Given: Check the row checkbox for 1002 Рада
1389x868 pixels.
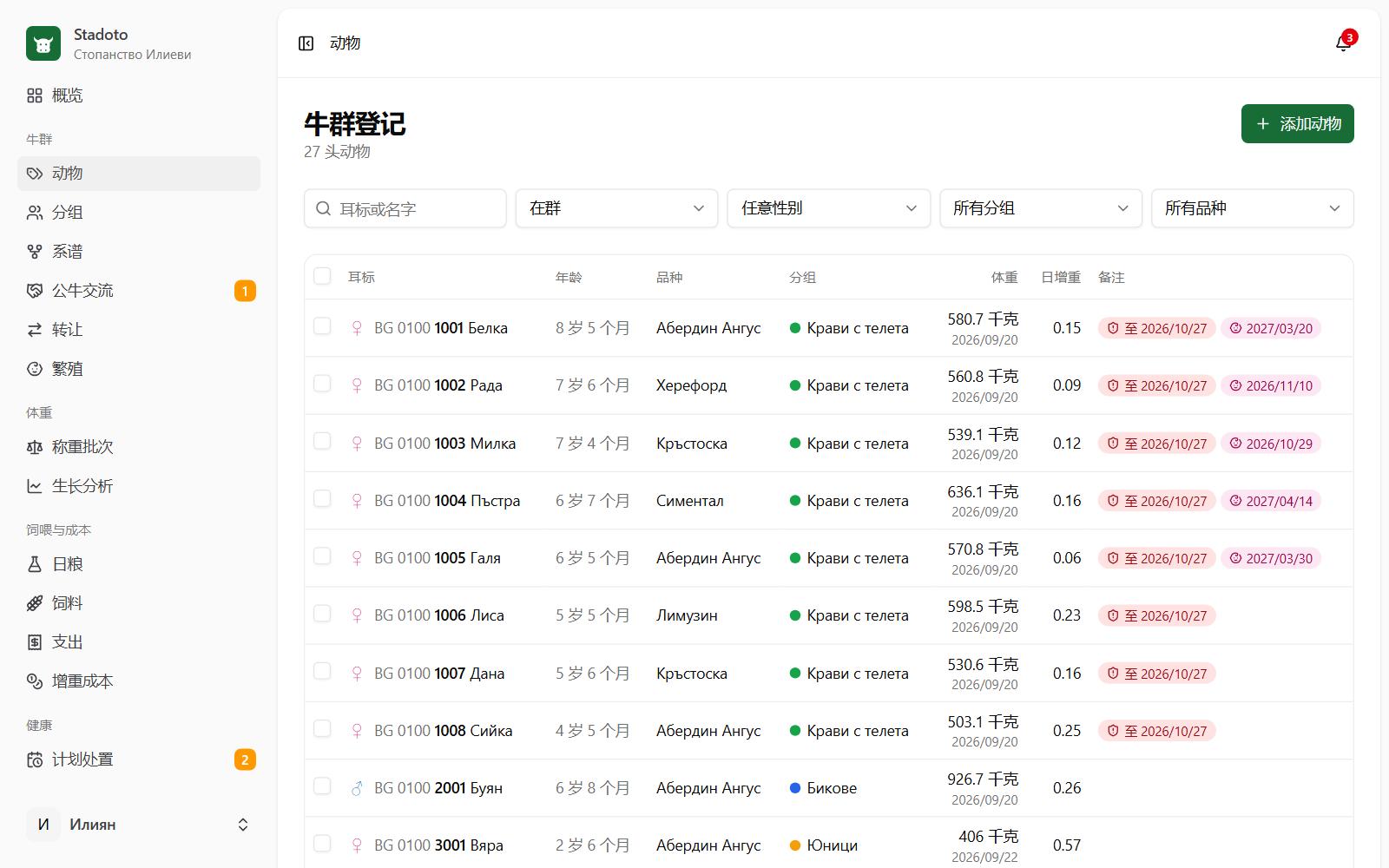Looking at the screenshot, I should tap(322, 384).
